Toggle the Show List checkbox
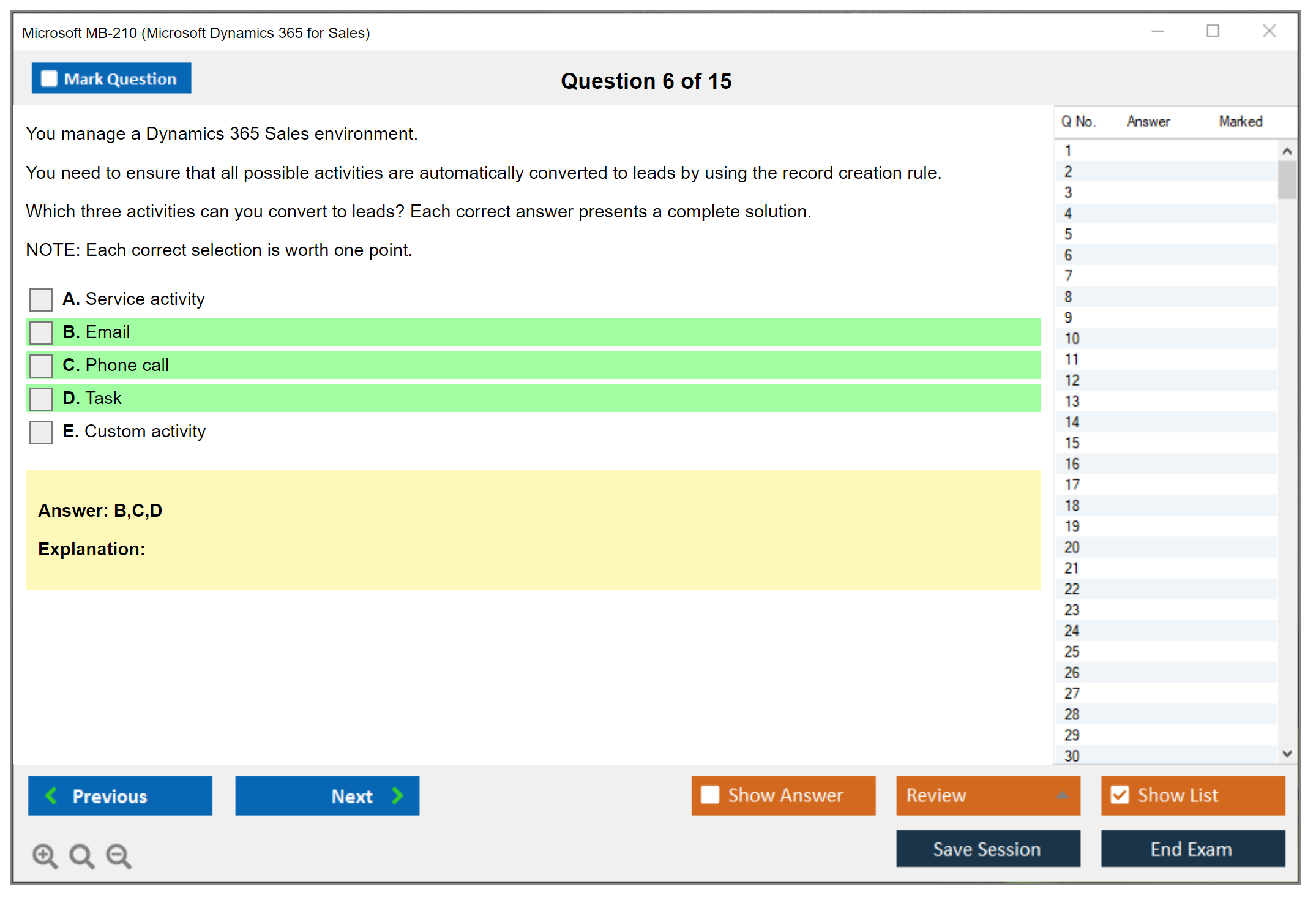Viewport: 1316px width, 900px height. (x=1120, y=795)
